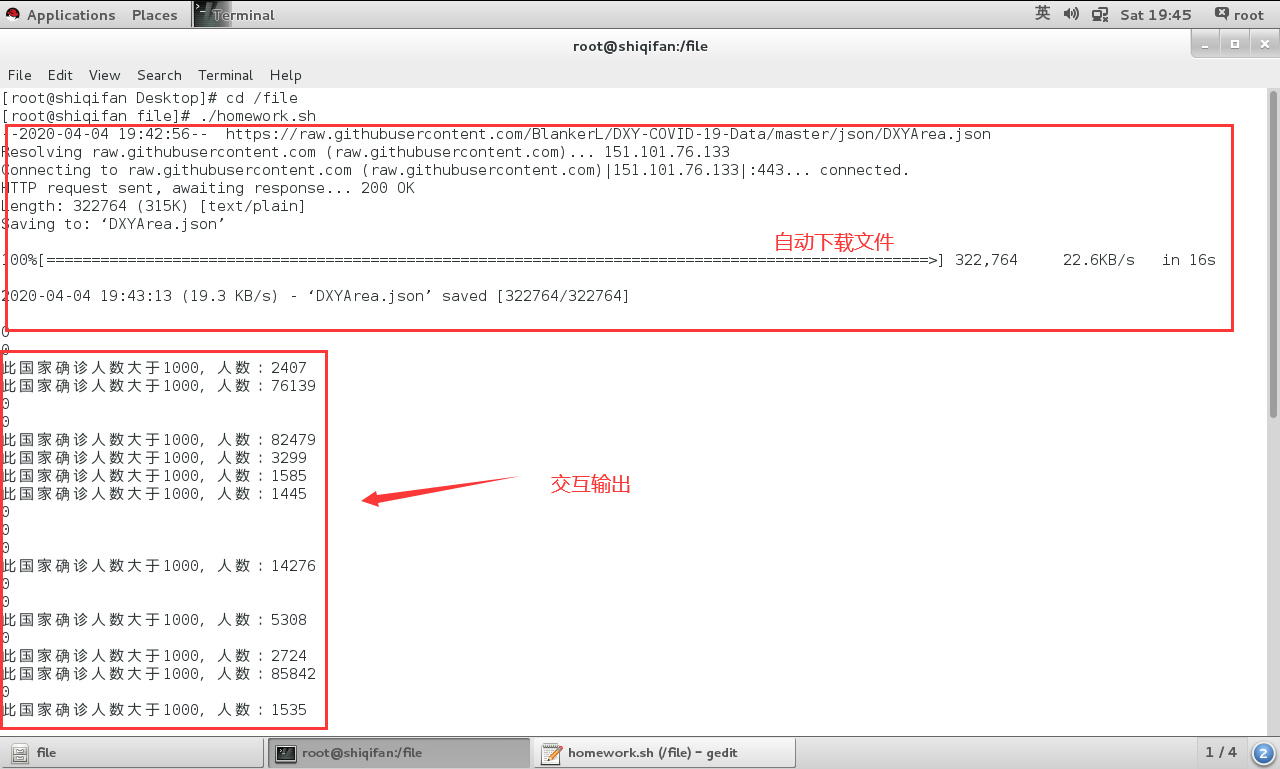Viewport: 1280px width, 769px height.
Task: Select root@shiqifan:/file taskbar entry
Action: click(399, 753)
